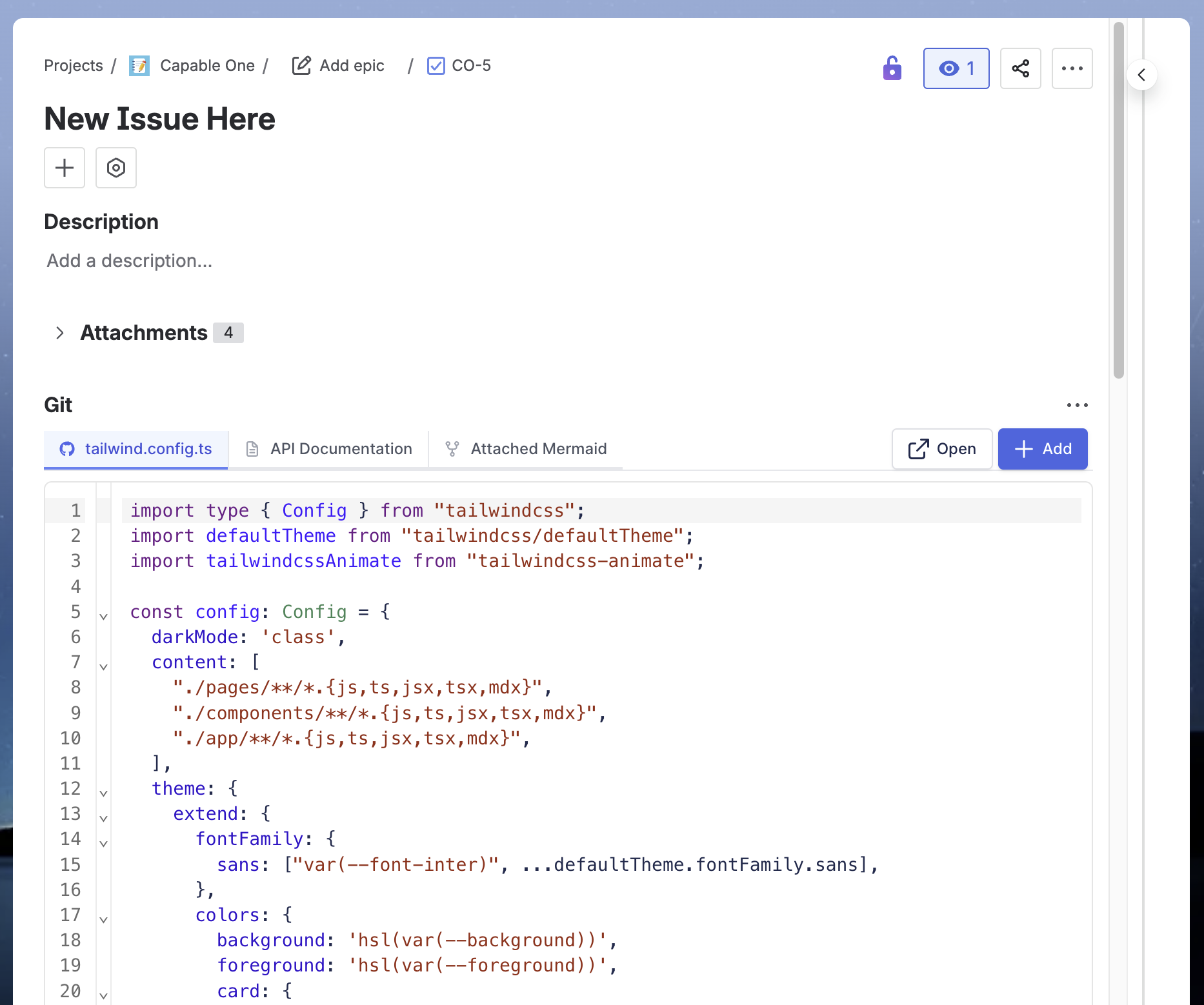Click the purple unlock padlock icon
Image resolution: width=1204 pixels, height=1005 pixels.
892,68
